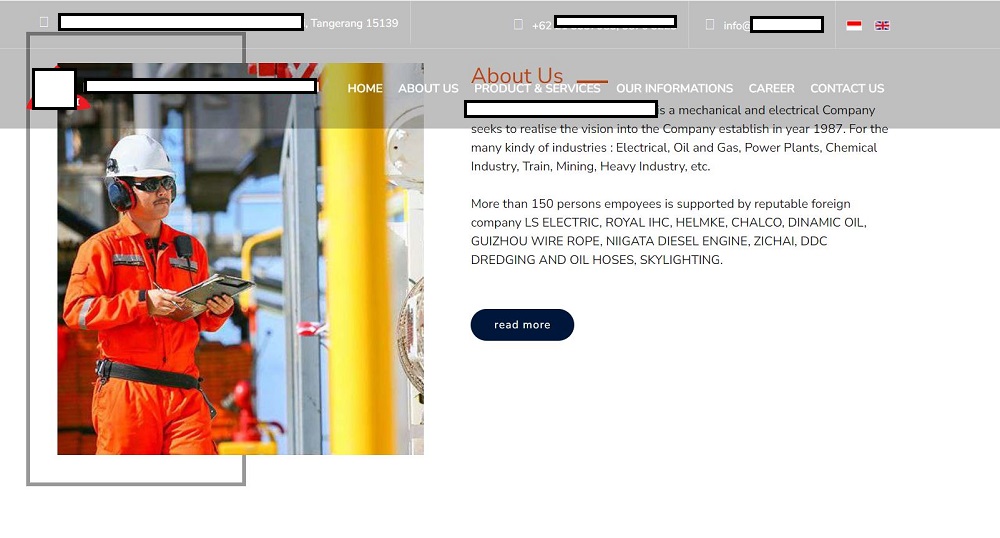The height and width of the screenshot is (538, 1000).
Task: Click the location pin icon in top bar
Action: point(44,22)
